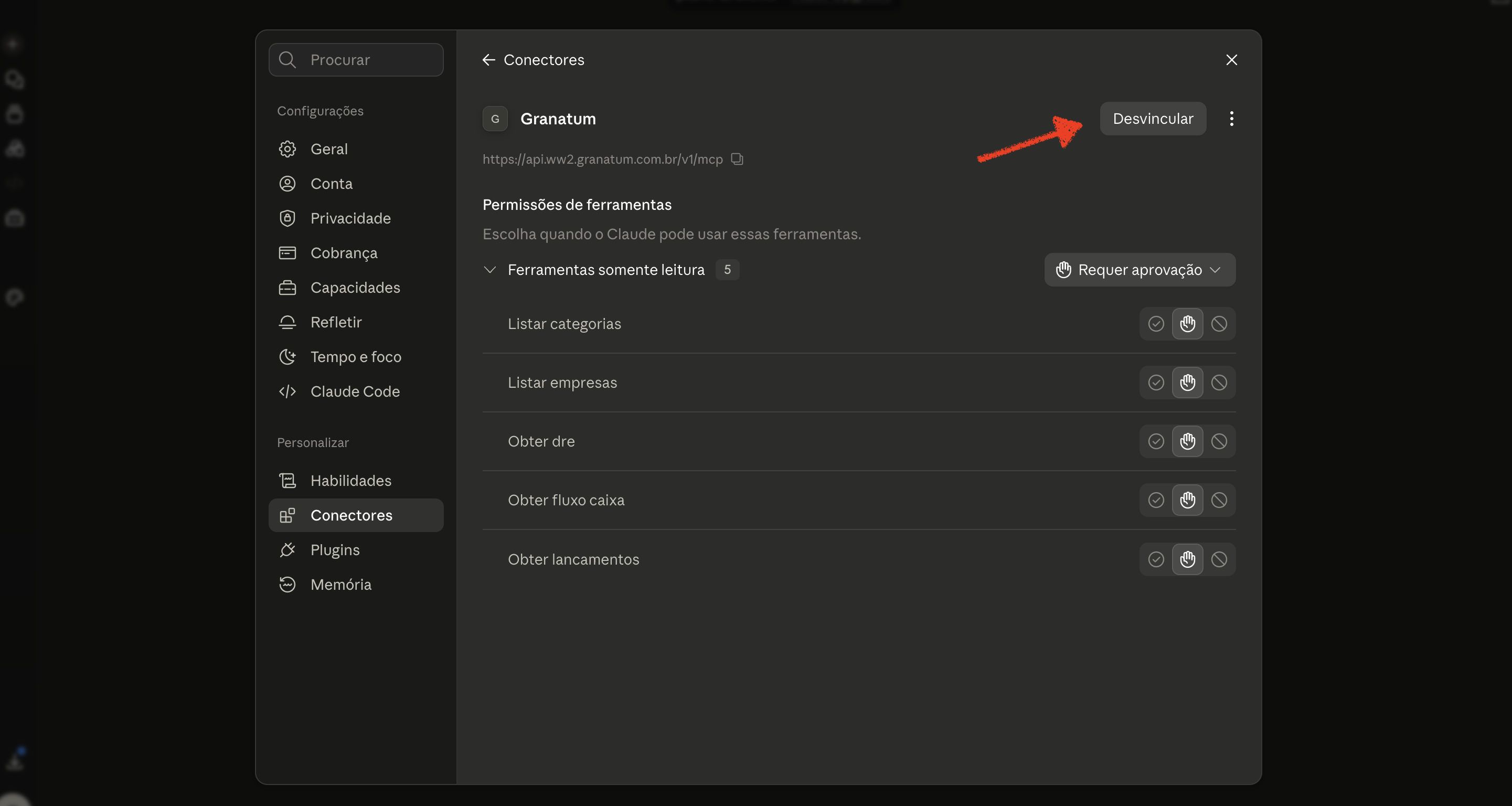Click the Granatum G logo icon
The height and width of the screenshot is (806, 1512).
(x=495, y=119)
